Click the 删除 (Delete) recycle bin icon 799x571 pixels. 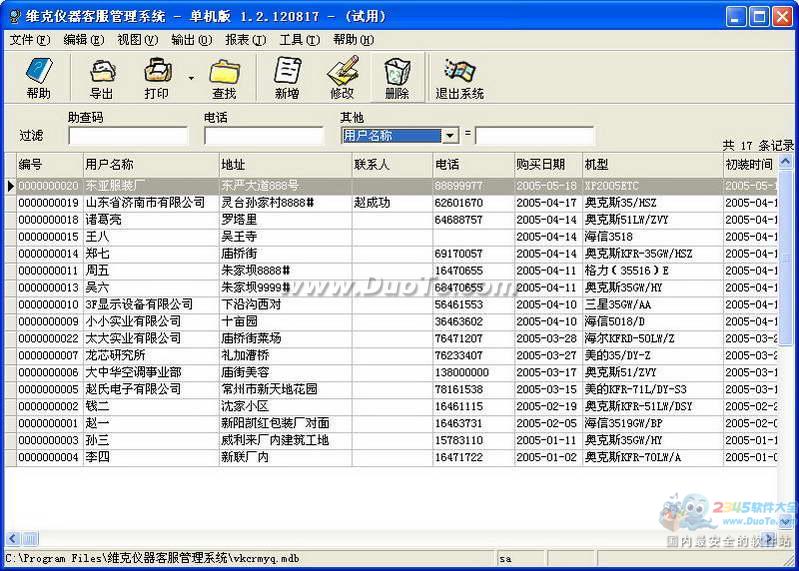point(397,77)
